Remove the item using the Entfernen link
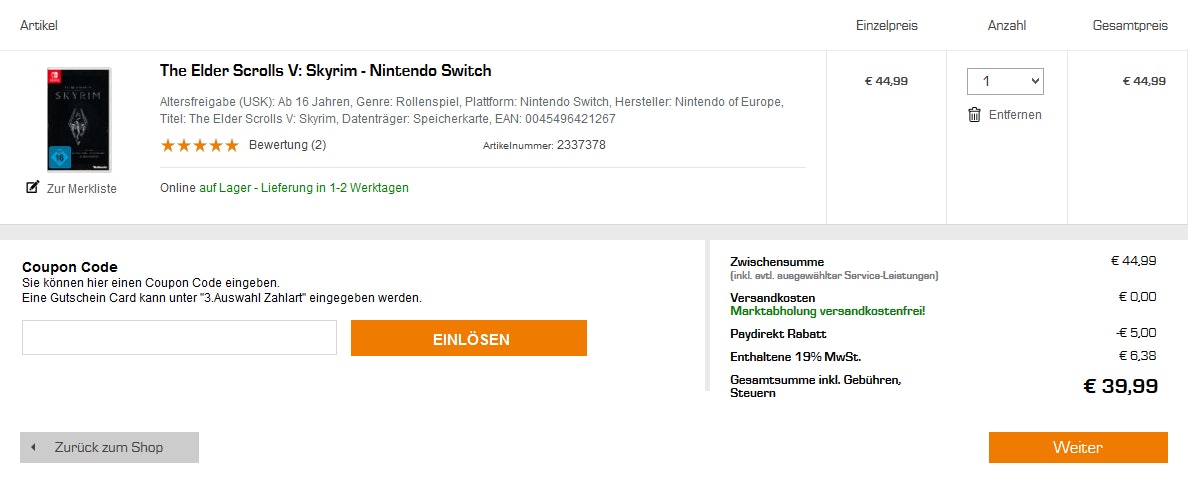The height and width of the screenshot is (477, 1188). tap(1015, 115)
